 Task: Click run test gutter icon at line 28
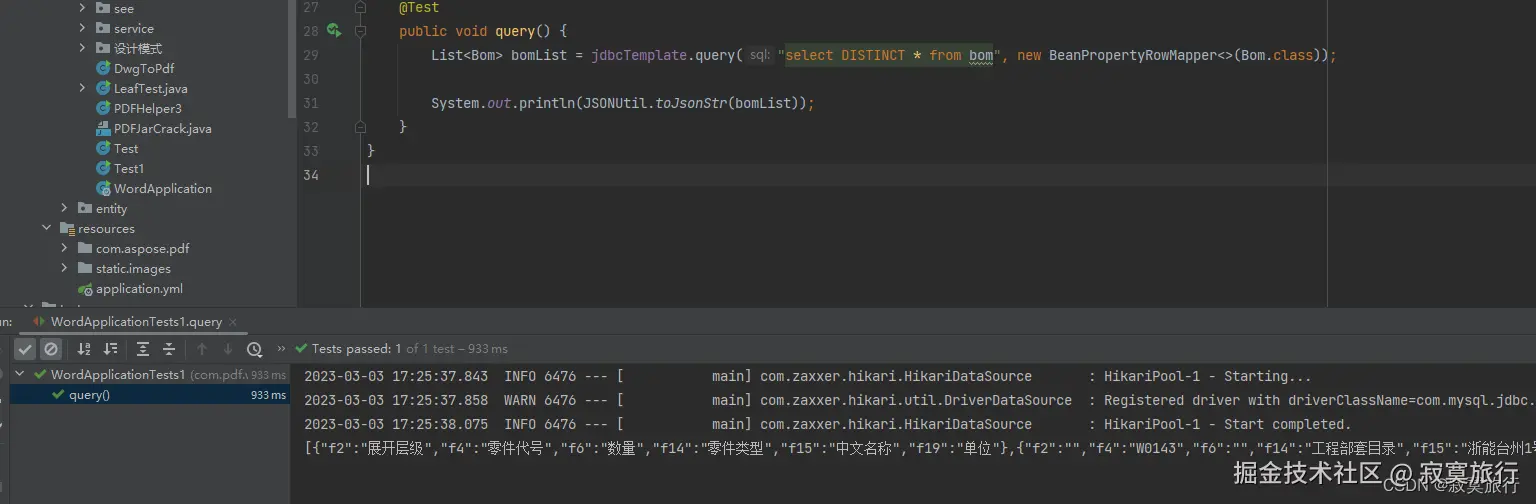point(335,31)
